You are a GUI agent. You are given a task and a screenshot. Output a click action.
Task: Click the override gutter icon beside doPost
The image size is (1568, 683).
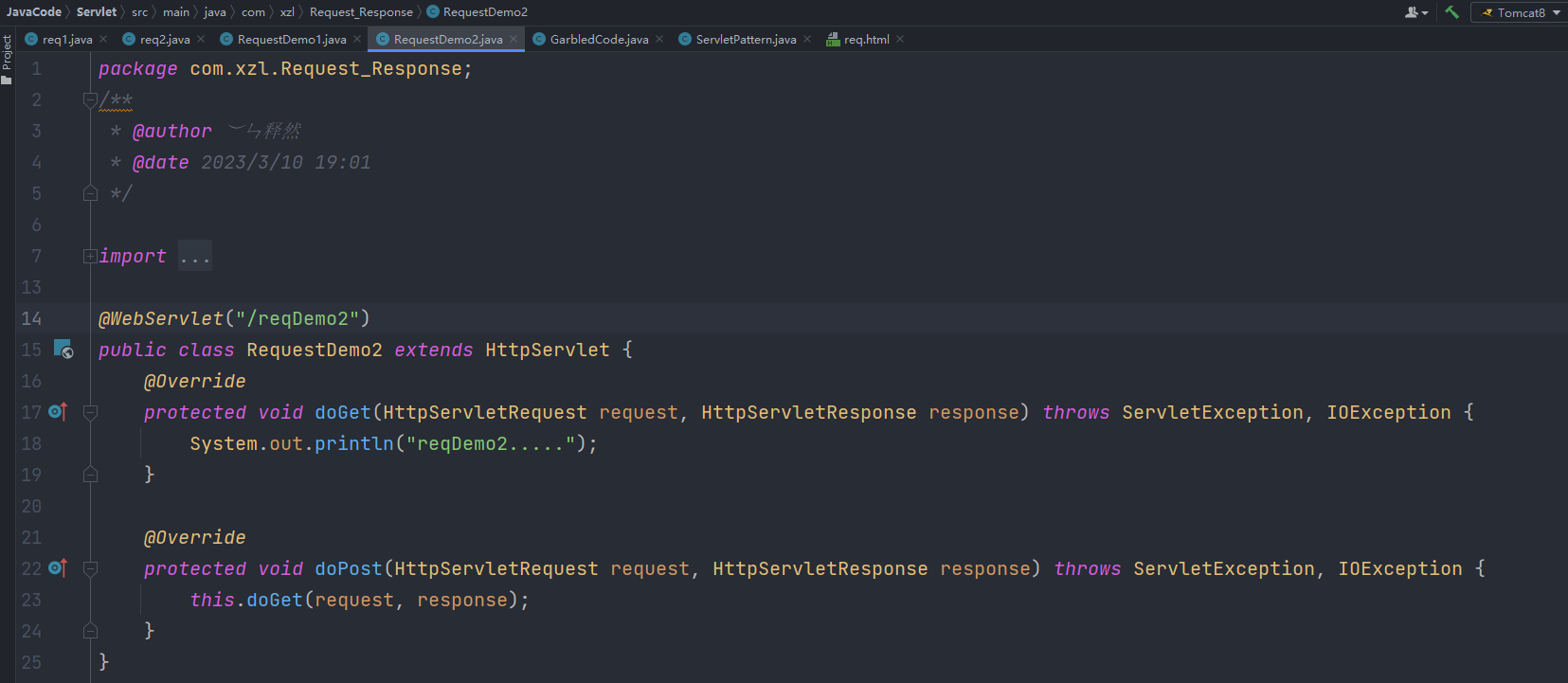58,568
